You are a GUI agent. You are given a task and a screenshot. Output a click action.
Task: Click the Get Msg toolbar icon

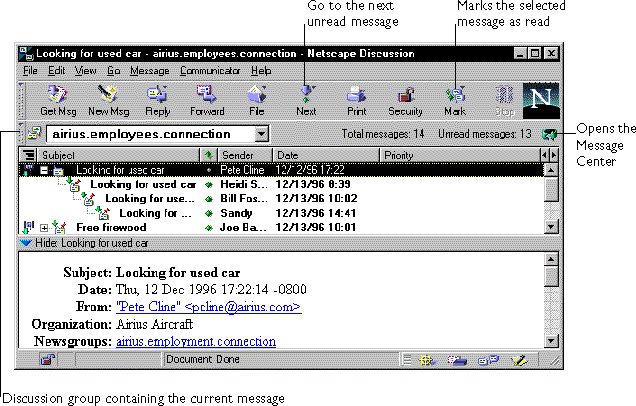(57, 100)
